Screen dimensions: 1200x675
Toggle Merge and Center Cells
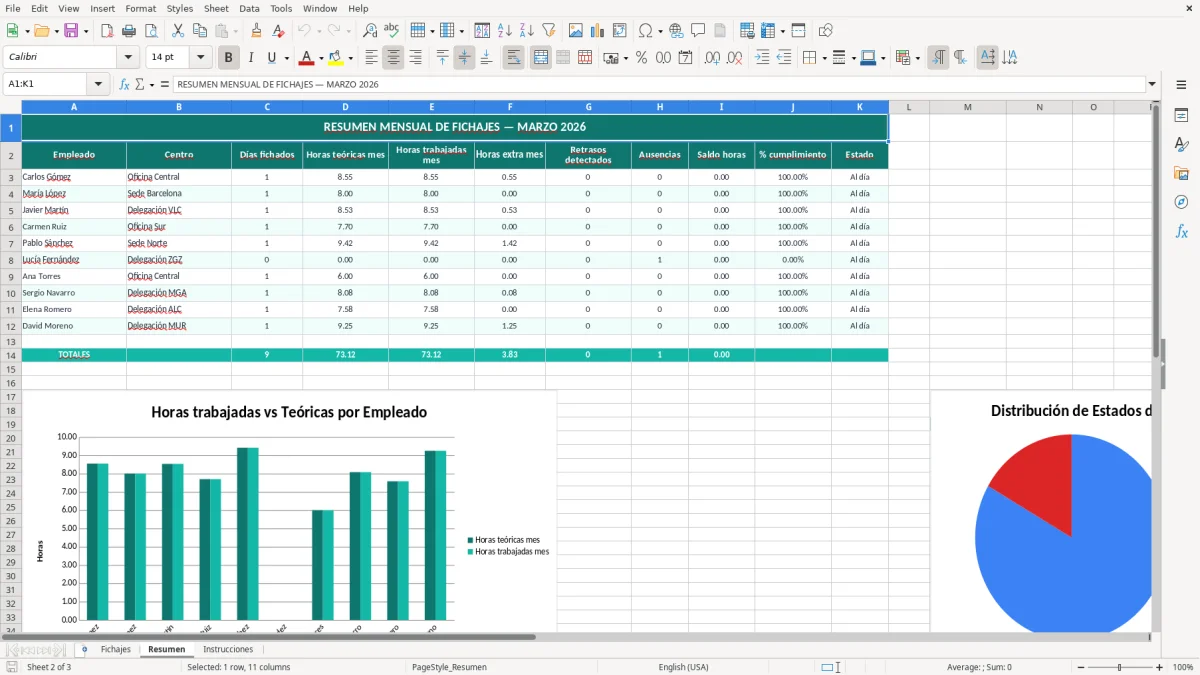point(540,58)
